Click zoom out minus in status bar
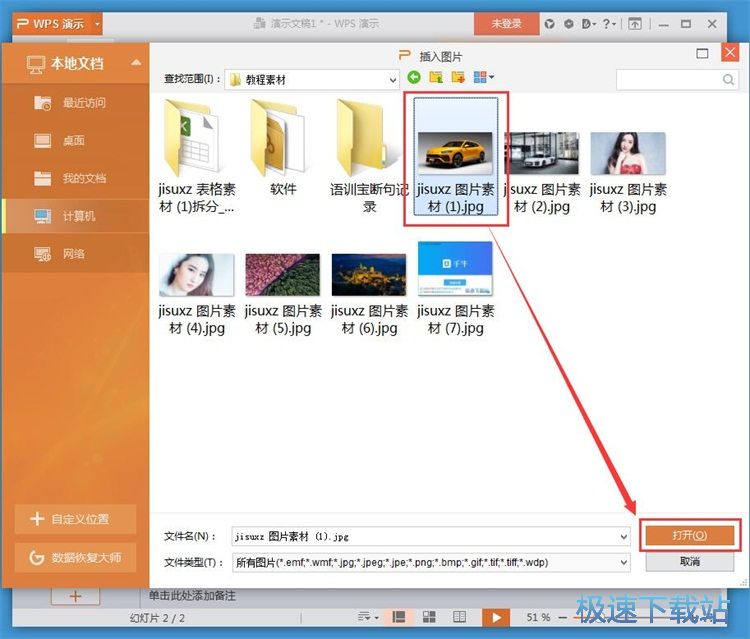This screenshot has width=750, height=639. click(562, 617)
